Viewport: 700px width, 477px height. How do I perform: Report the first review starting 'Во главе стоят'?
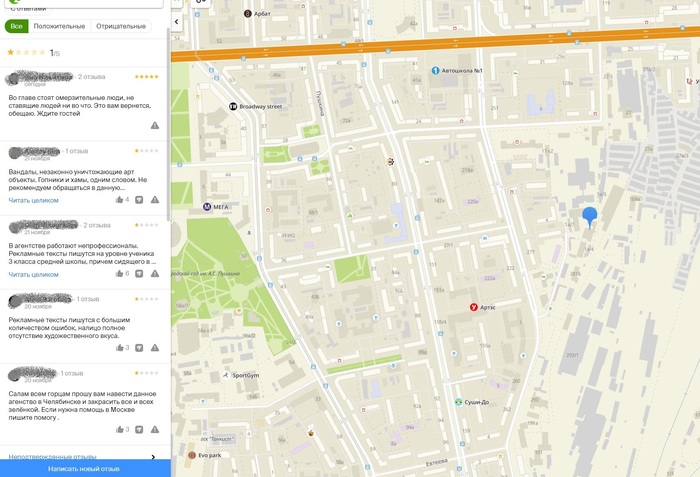pos(155,125)
